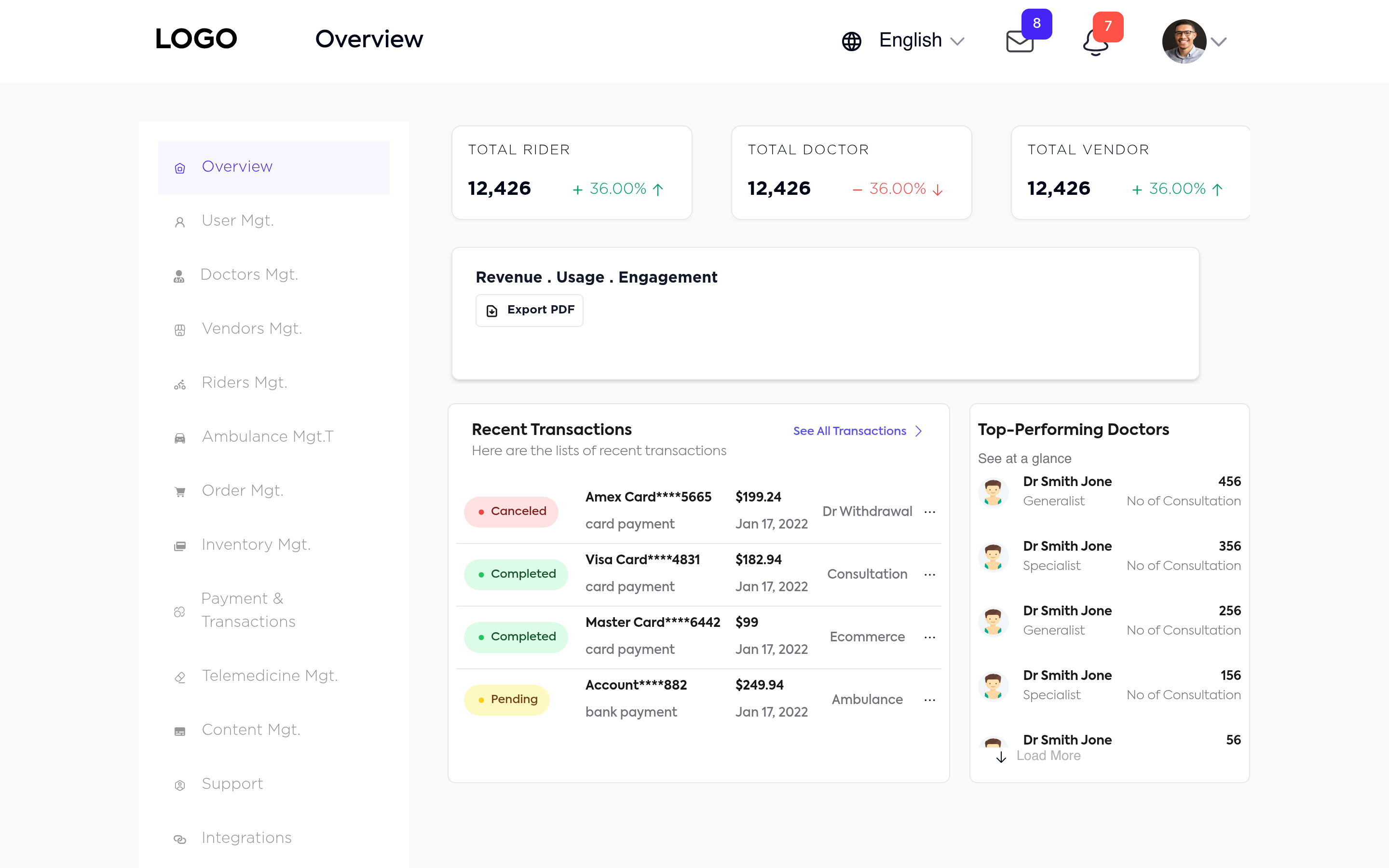Click the Pending badge on Account****882
The width and height of the screenshot is (1389, 868).
pos(507,699)
